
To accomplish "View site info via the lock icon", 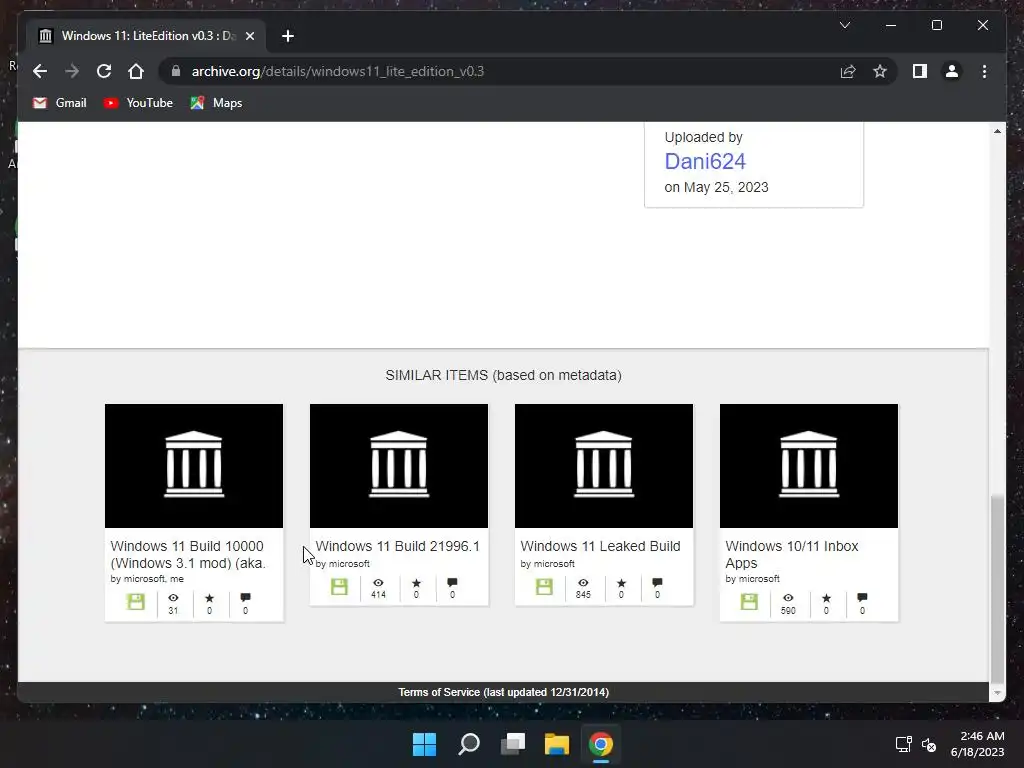I will point(176,71).
